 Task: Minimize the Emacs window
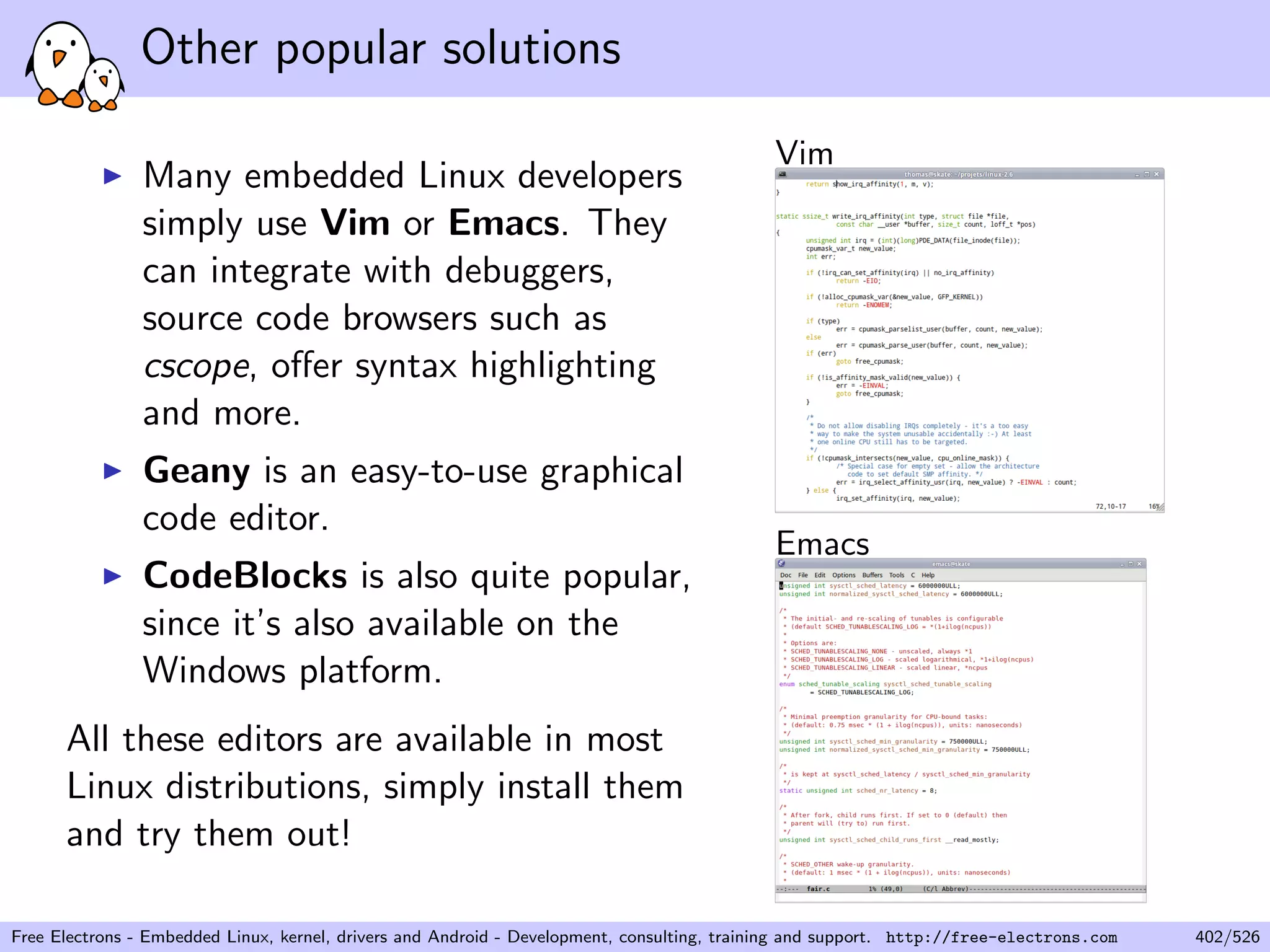pos(1122,564)
